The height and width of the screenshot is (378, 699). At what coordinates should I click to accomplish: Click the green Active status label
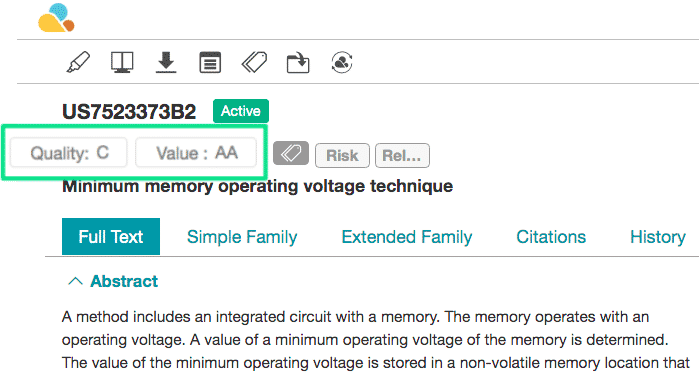click(241, 111)
